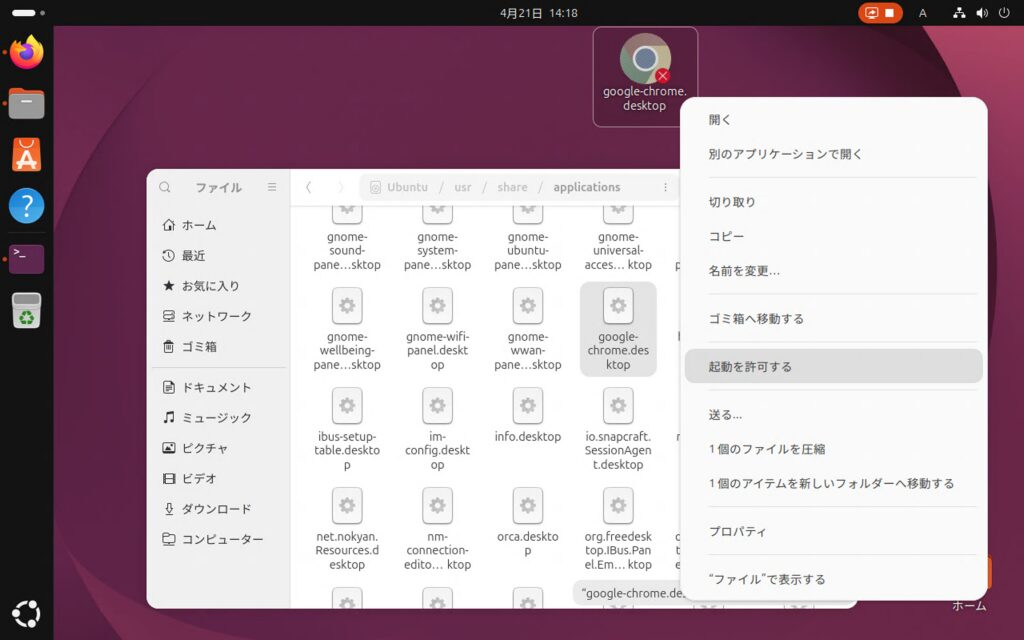Open system status menu with power icon

tap(1003, 13)
